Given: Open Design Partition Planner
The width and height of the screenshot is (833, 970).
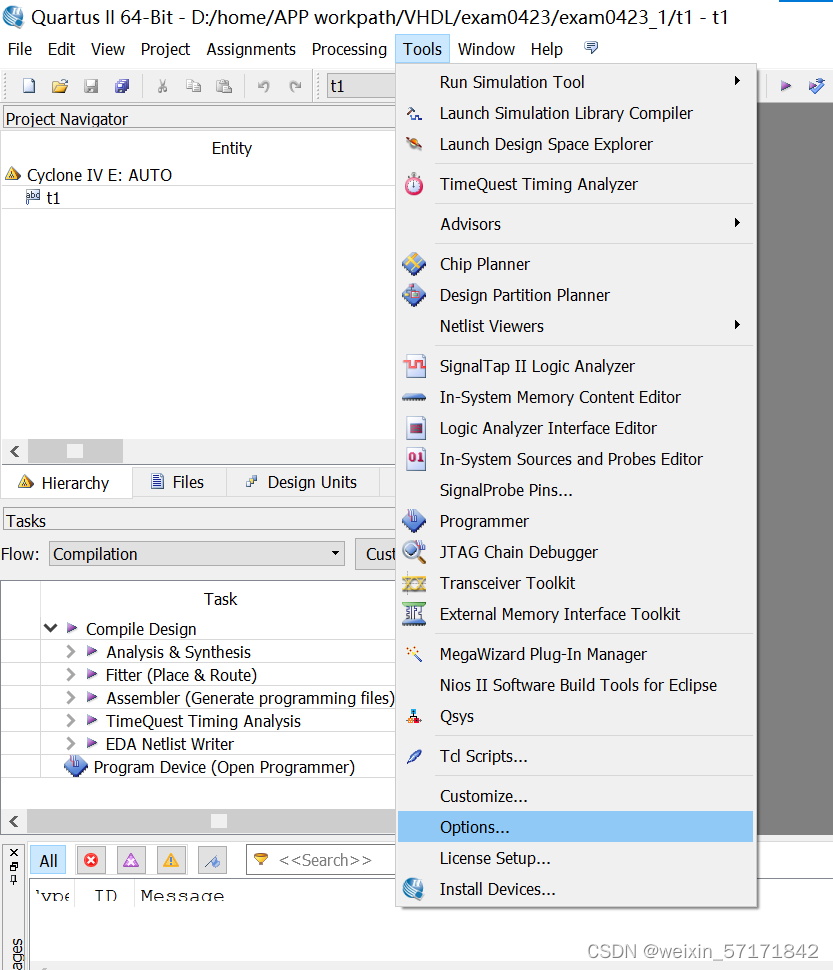Looking at the screenshot, I should point(575,295).
